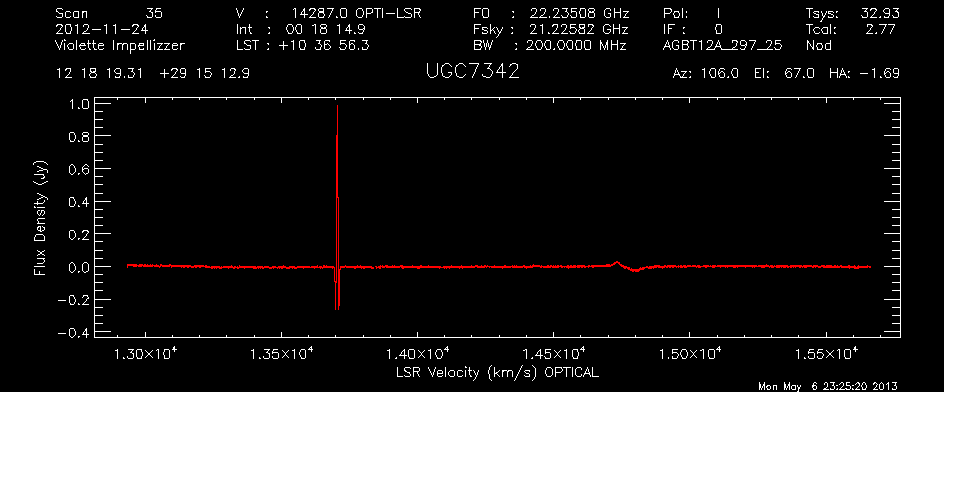Click the Int 00 18 14.9 value
Screen dimensions: 962x490
pyautogui.click(x=327, y=29)
